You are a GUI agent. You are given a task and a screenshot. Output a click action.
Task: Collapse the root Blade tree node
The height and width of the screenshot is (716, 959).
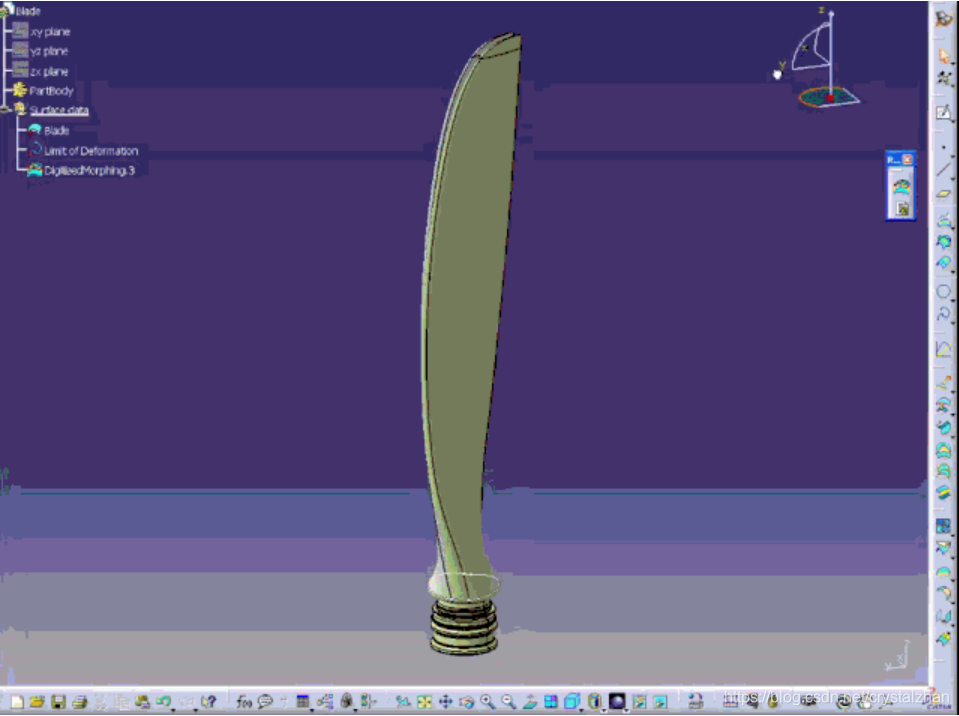(x=4, y=11)
